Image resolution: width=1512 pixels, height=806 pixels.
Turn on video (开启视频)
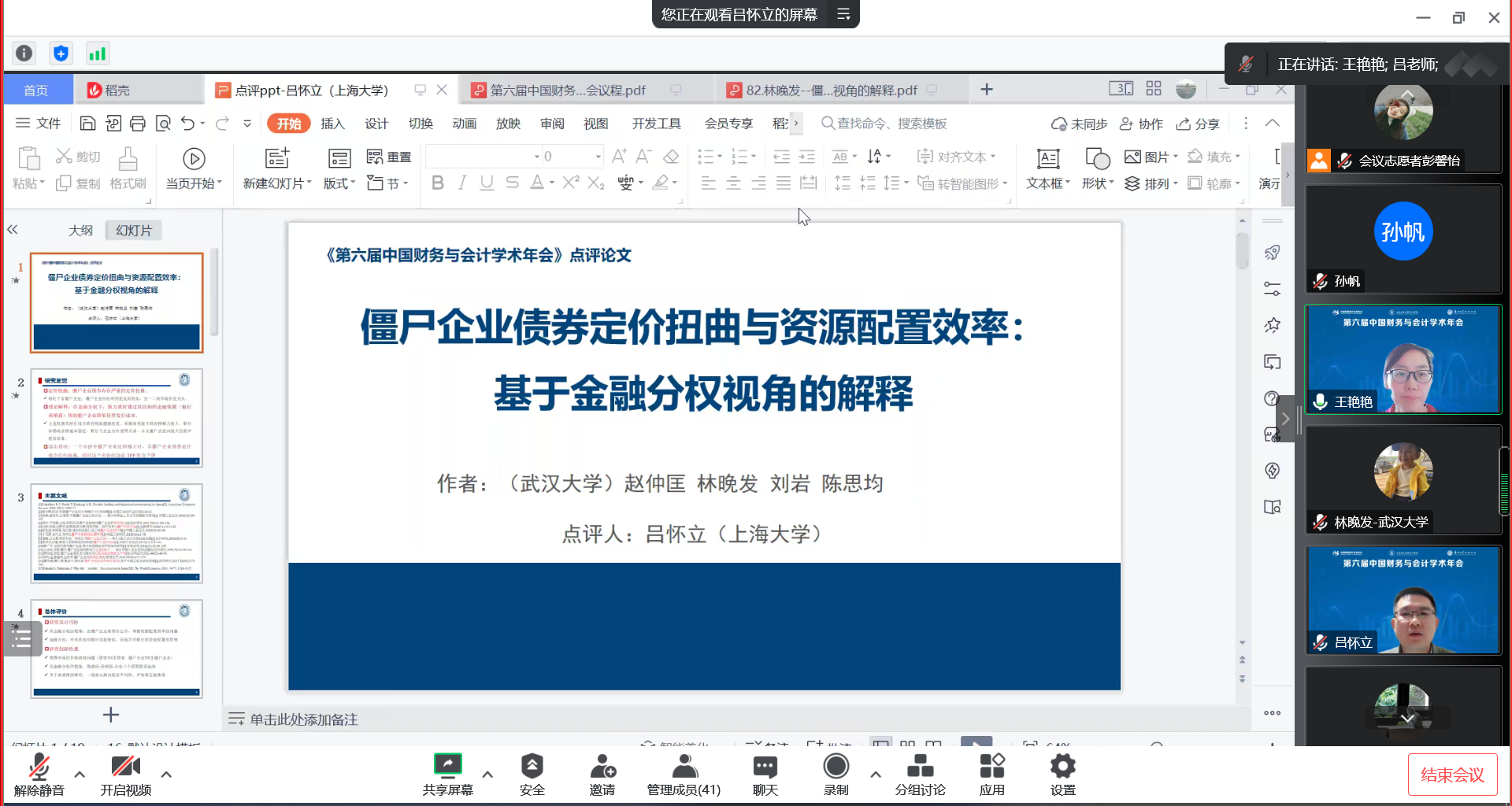pos(125,767)
